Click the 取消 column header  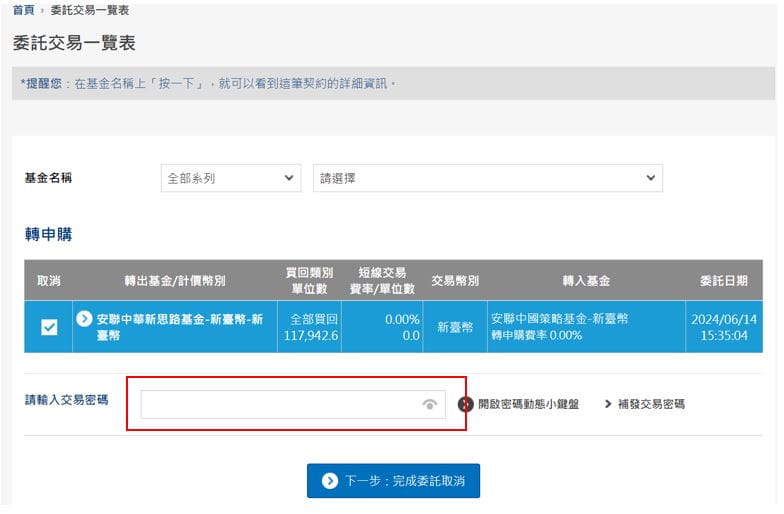point(49,280)
